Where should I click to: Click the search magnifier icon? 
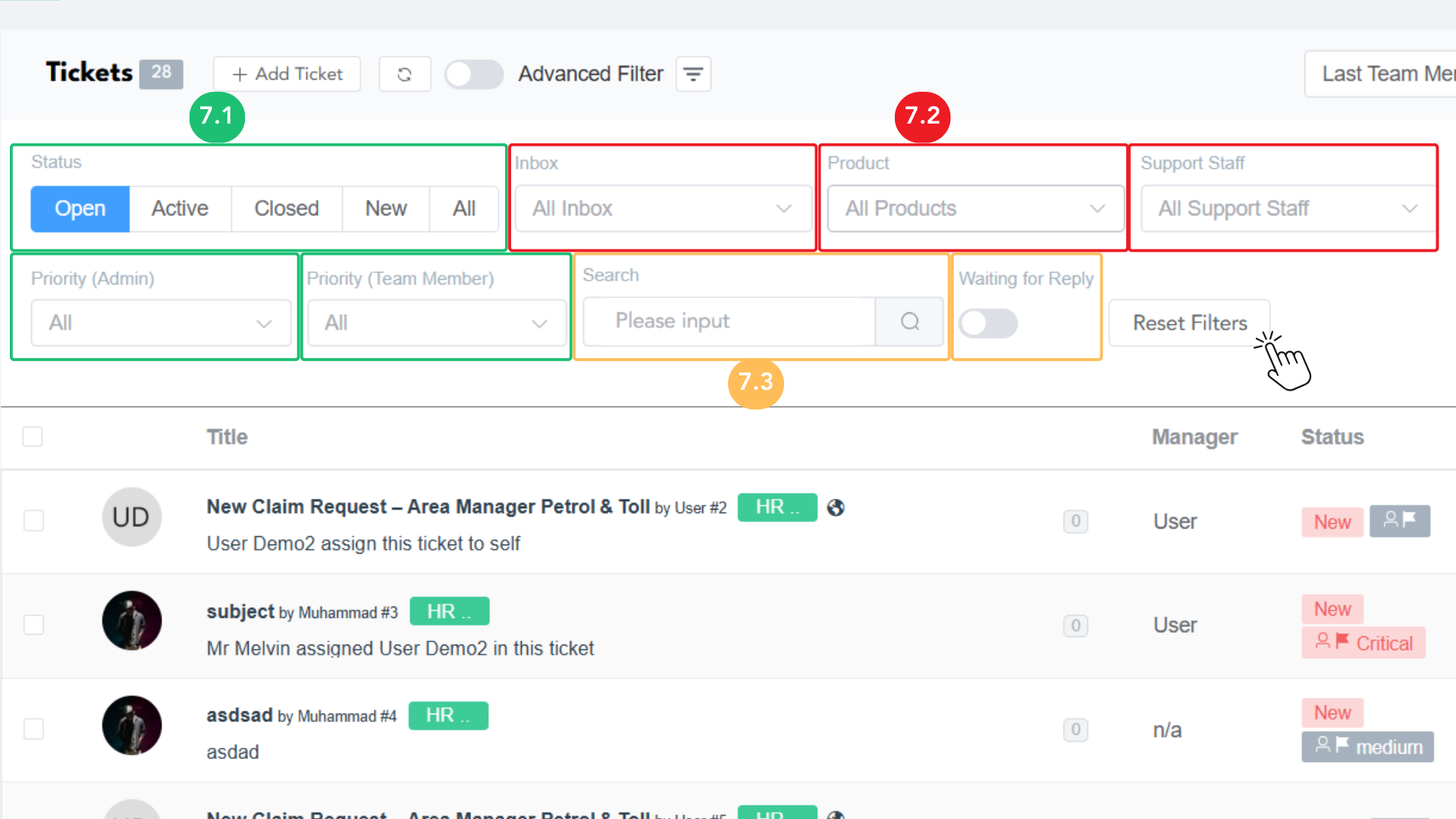point(909,322)
